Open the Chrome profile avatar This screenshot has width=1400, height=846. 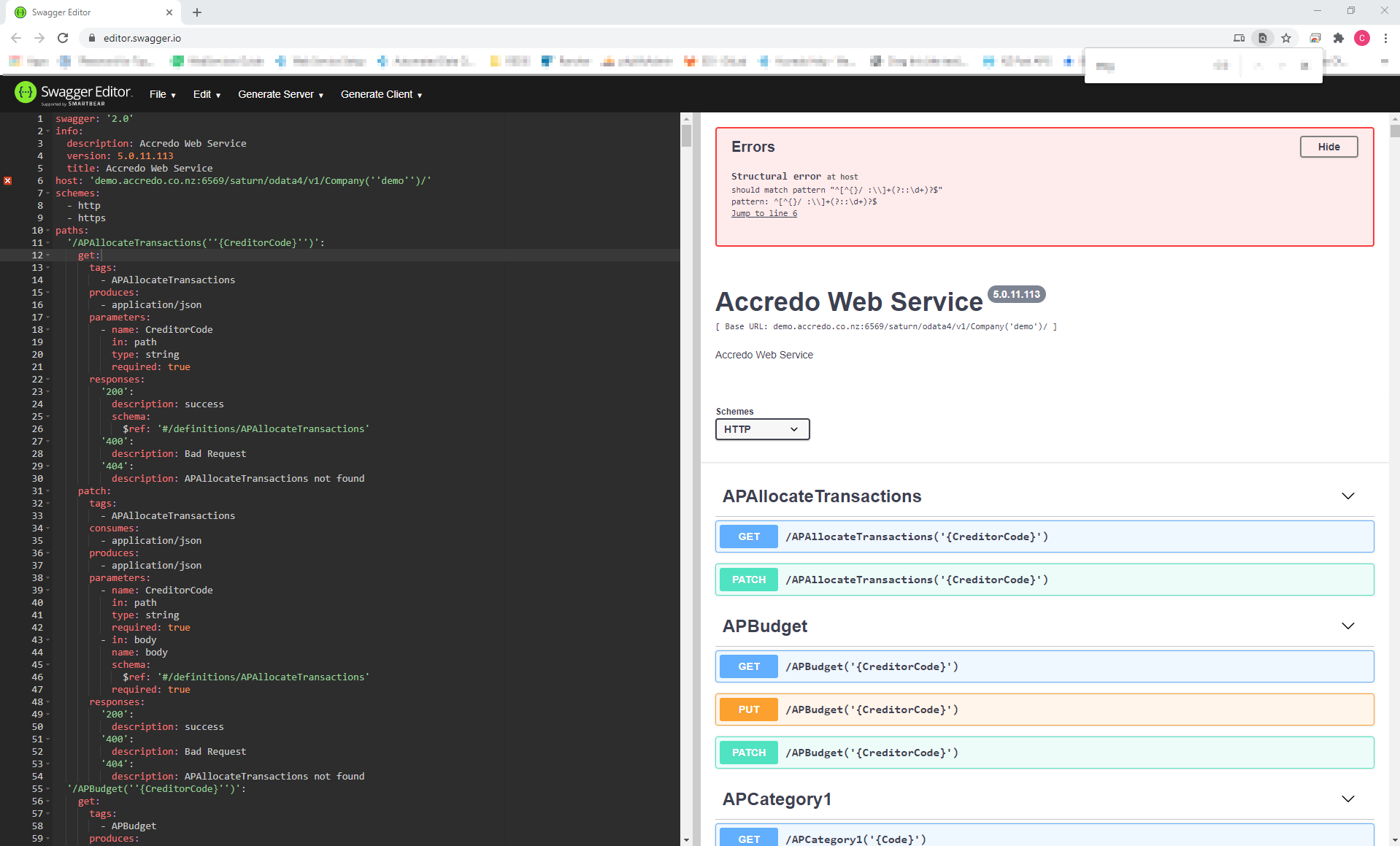[1362, 38]
